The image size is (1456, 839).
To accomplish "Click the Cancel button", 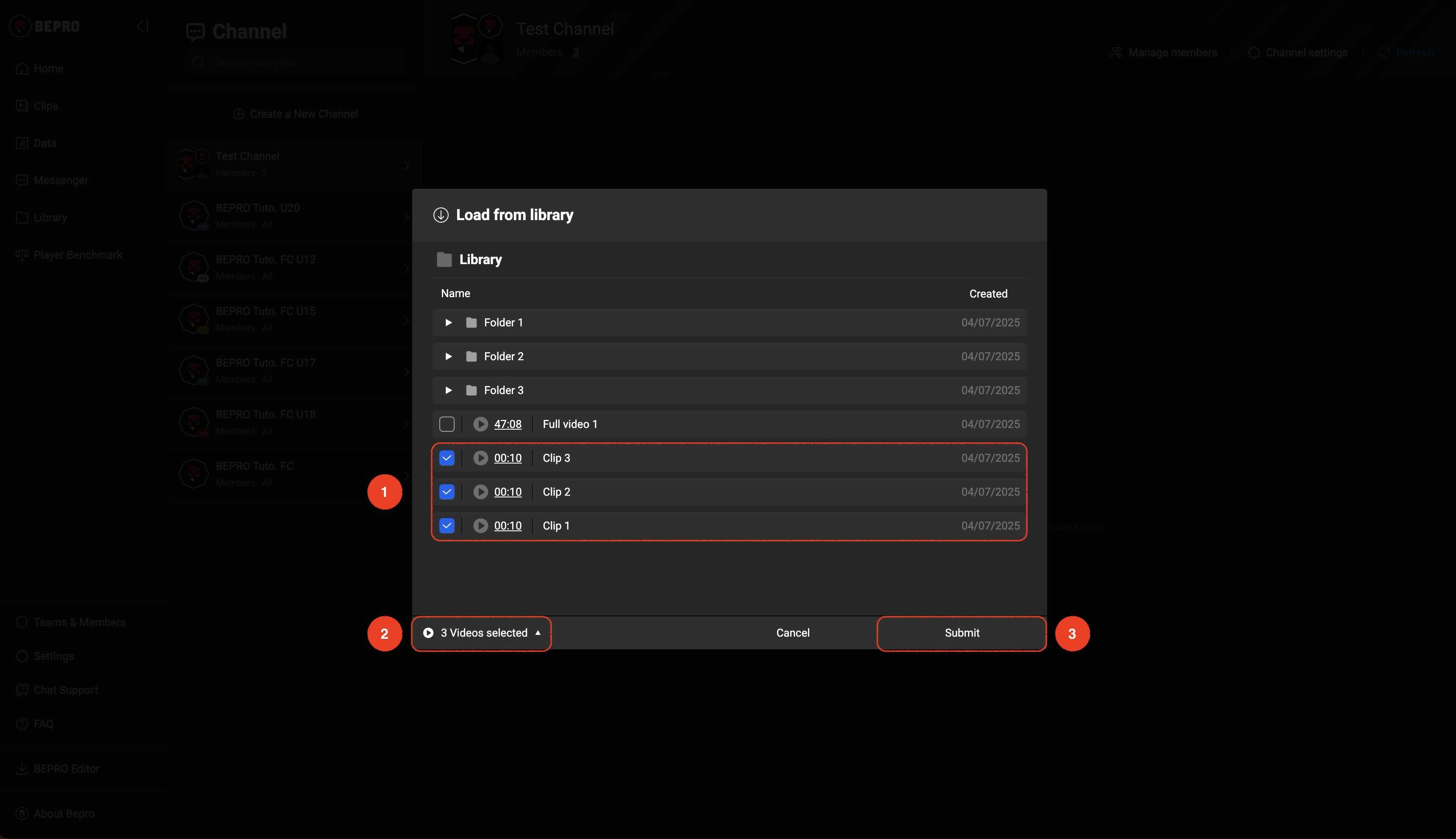I will [x=792, y=633].
